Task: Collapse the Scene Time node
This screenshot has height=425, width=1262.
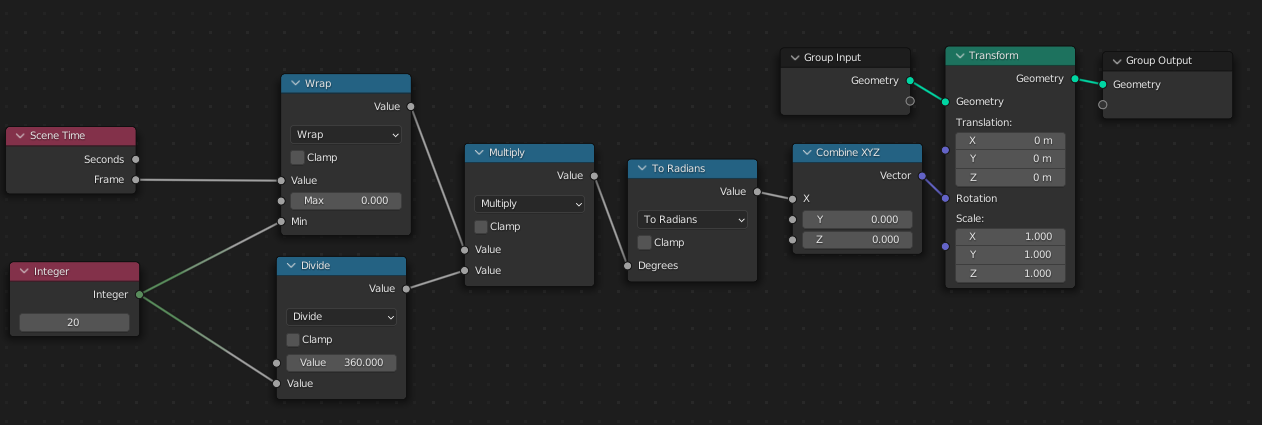Action: [20, 136]
